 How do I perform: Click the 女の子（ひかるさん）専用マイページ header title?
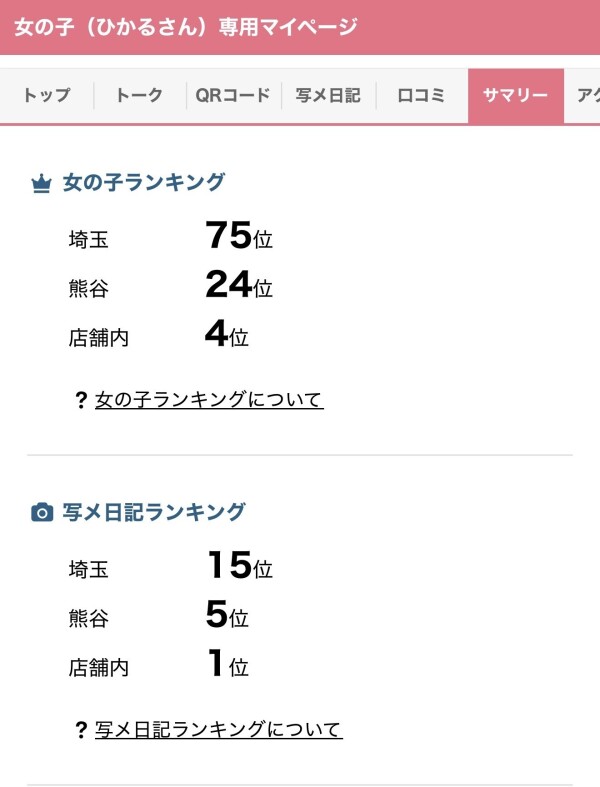click(186, 27)
